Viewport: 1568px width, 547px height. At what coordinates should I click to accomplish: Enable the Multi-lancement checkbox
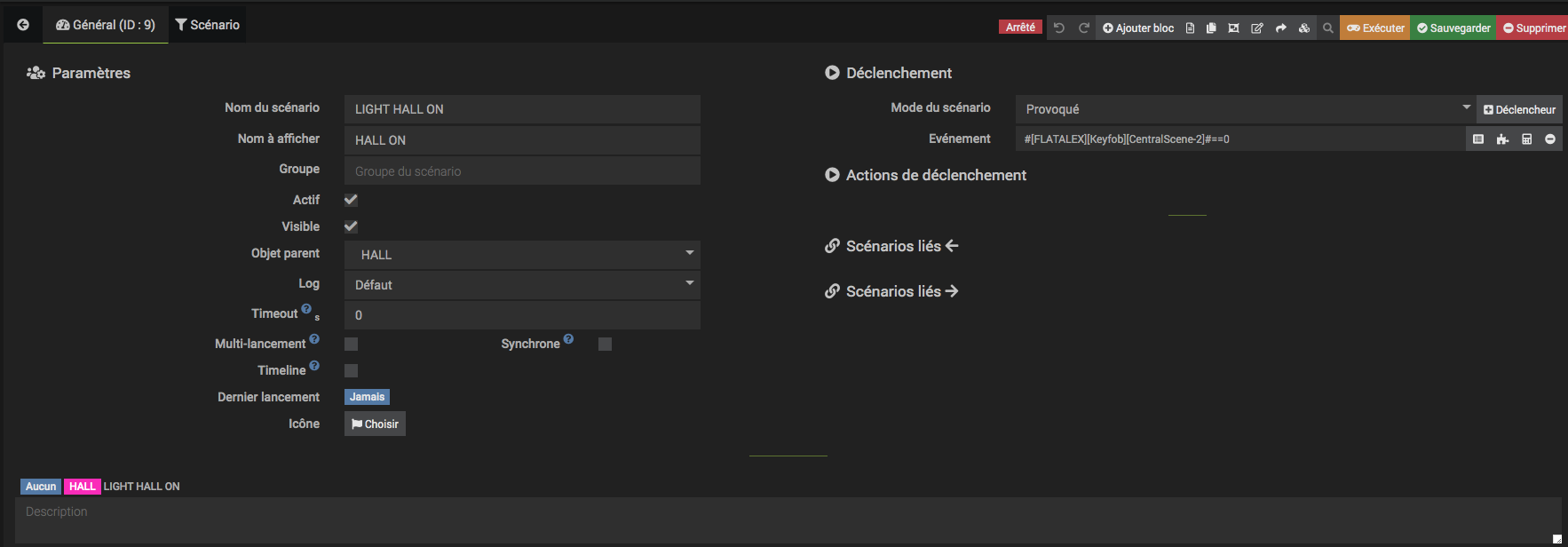tap(352, 344)
